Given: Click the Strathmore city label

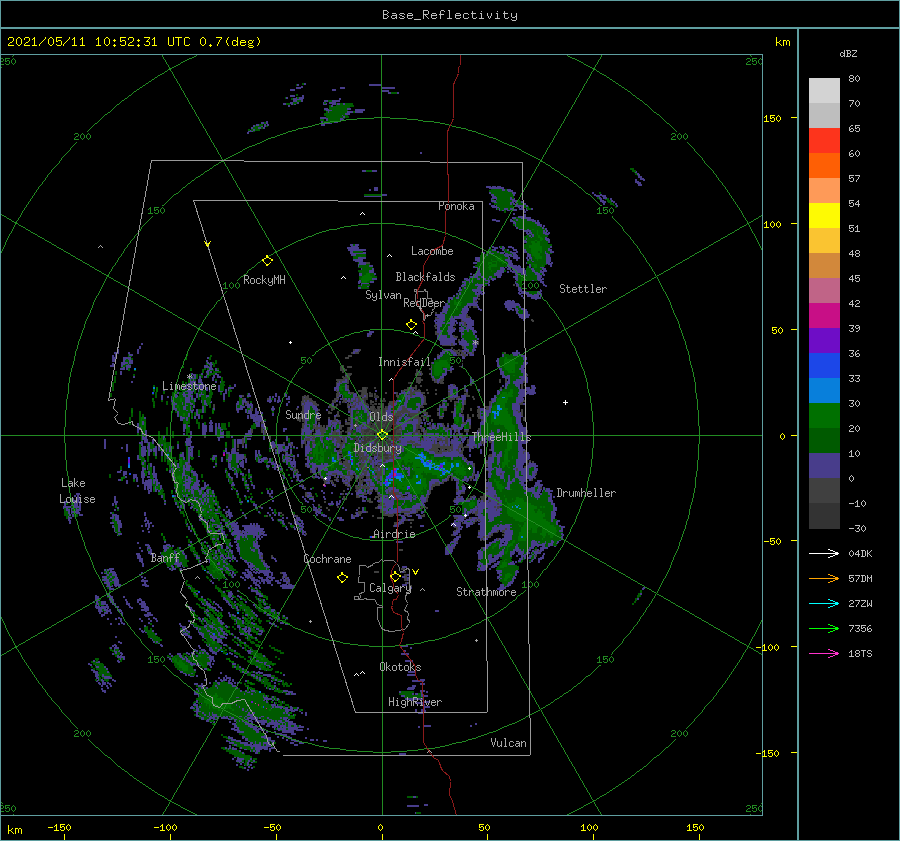Looking at the screenshot, I should [x=486, y=592].
